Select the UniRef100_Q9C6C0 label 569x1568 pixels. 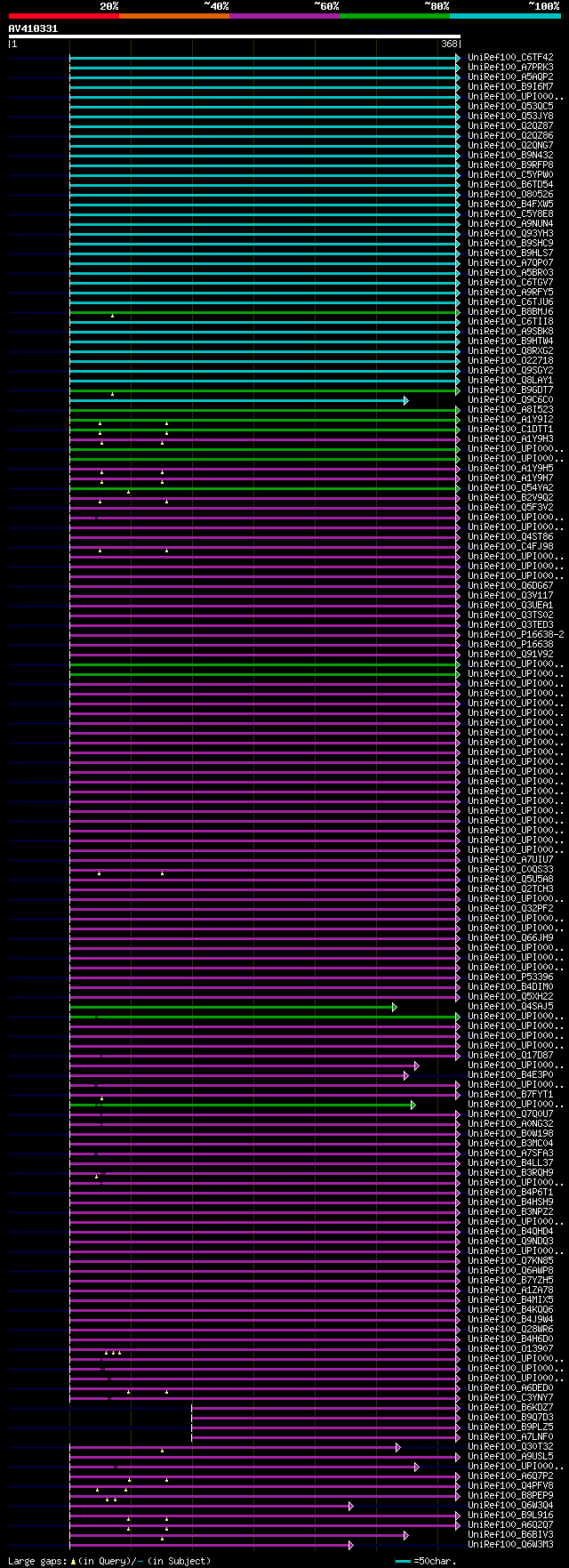pyautogui.click(x=510, y=400)
